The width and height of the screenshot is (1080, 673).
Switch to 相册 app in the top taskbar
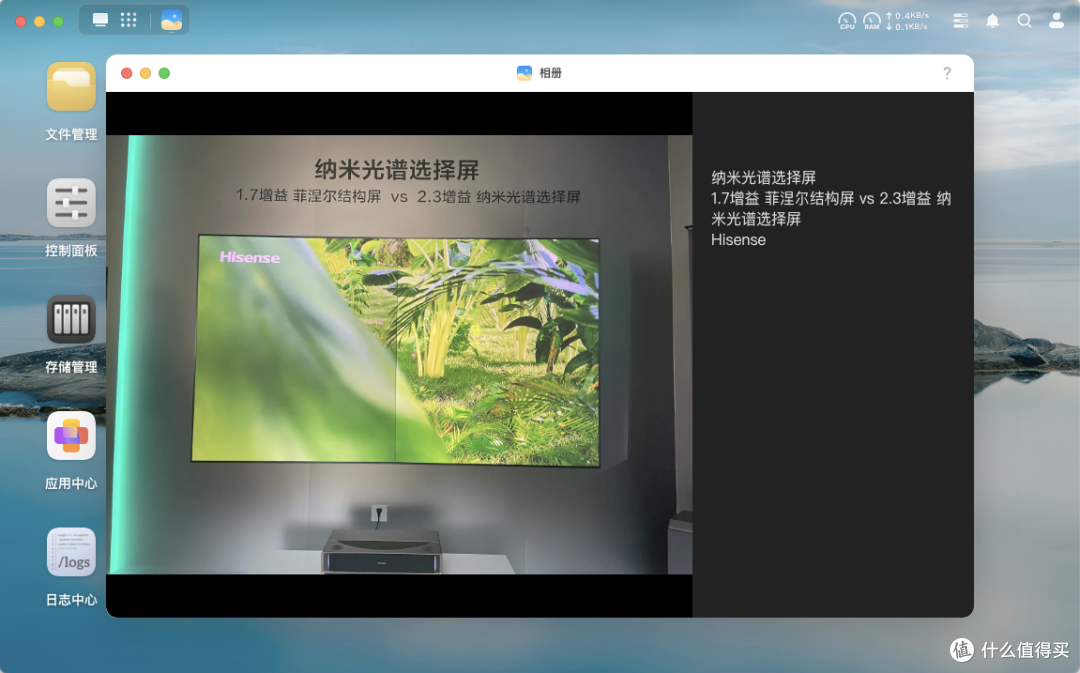pos(172,20)
